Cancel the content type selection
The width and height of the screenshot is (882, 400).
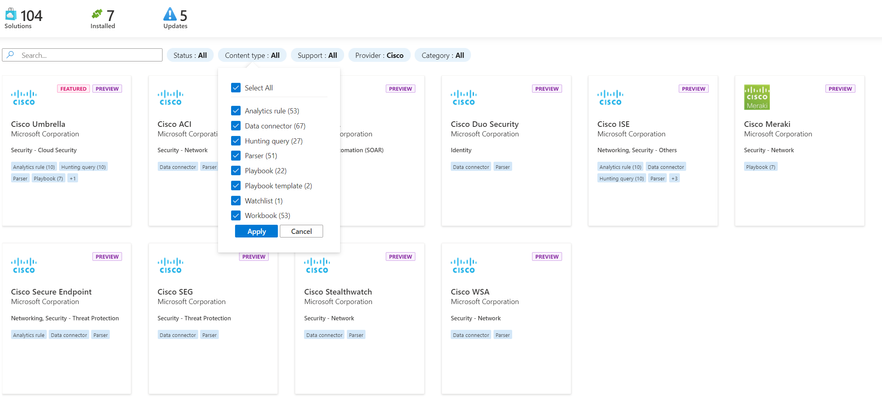302,231
